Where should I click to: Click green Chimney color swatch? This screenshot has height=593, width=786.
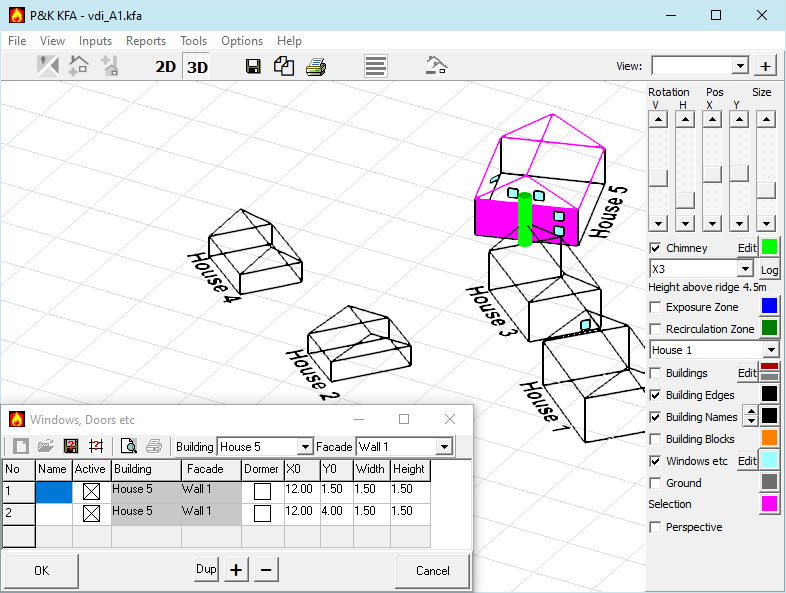point(769,247)
